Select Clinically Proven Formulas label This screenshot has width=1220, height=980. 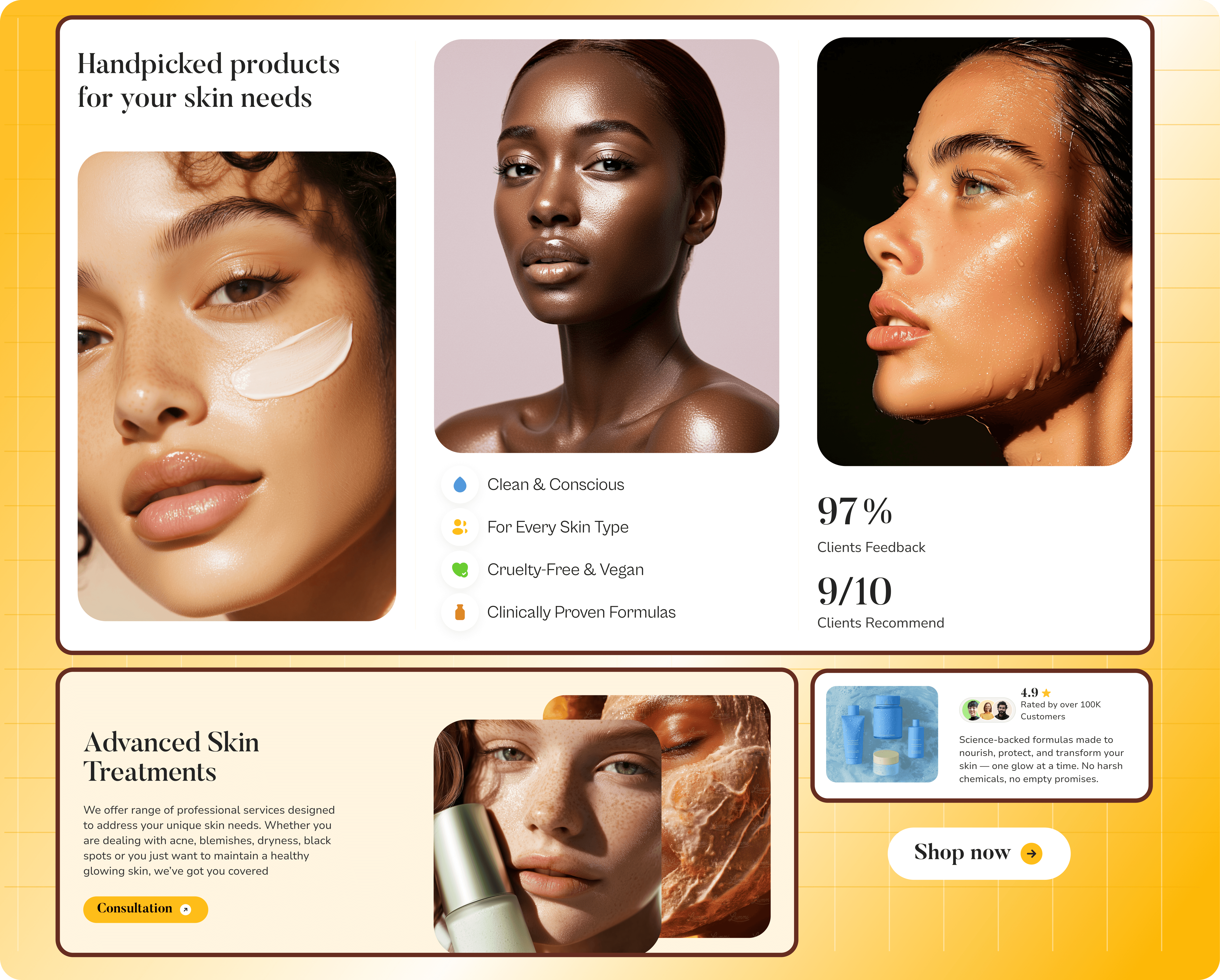(581, 612)
